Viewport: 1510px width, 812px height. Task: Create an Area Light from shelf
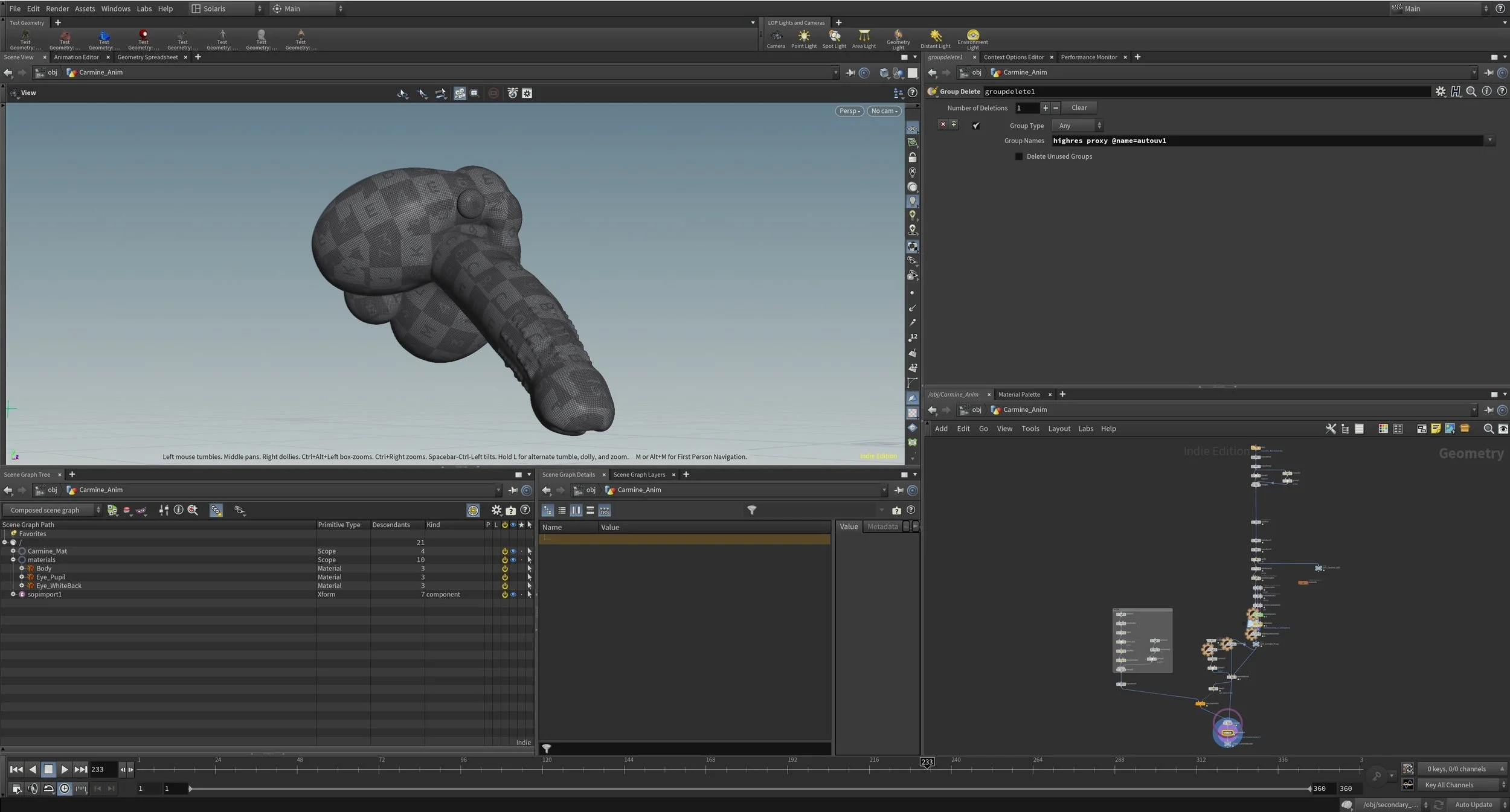864,39
